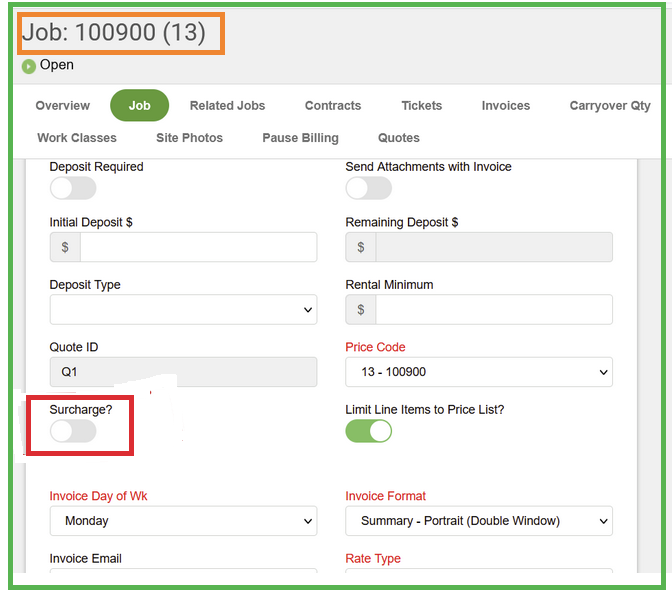672x598 pixels.
Task: Disable Limit Line Items to Price List
Action: (x=369, y=431)
